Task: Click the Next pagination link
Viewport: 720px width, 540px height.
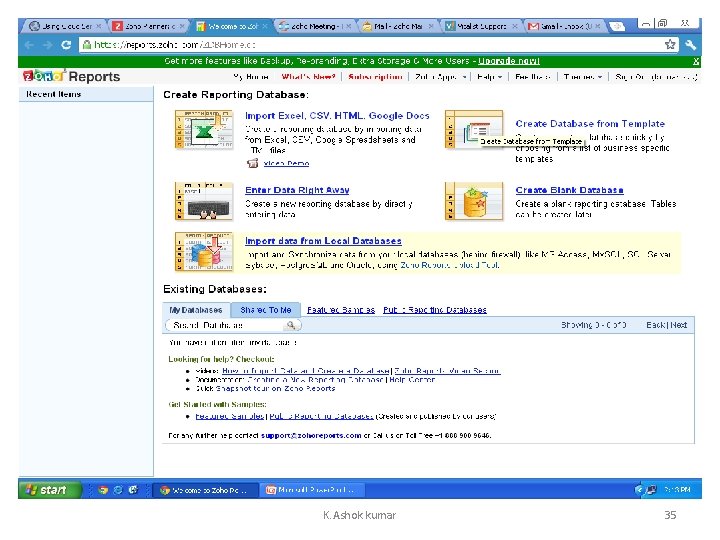Action: (679, 325)
